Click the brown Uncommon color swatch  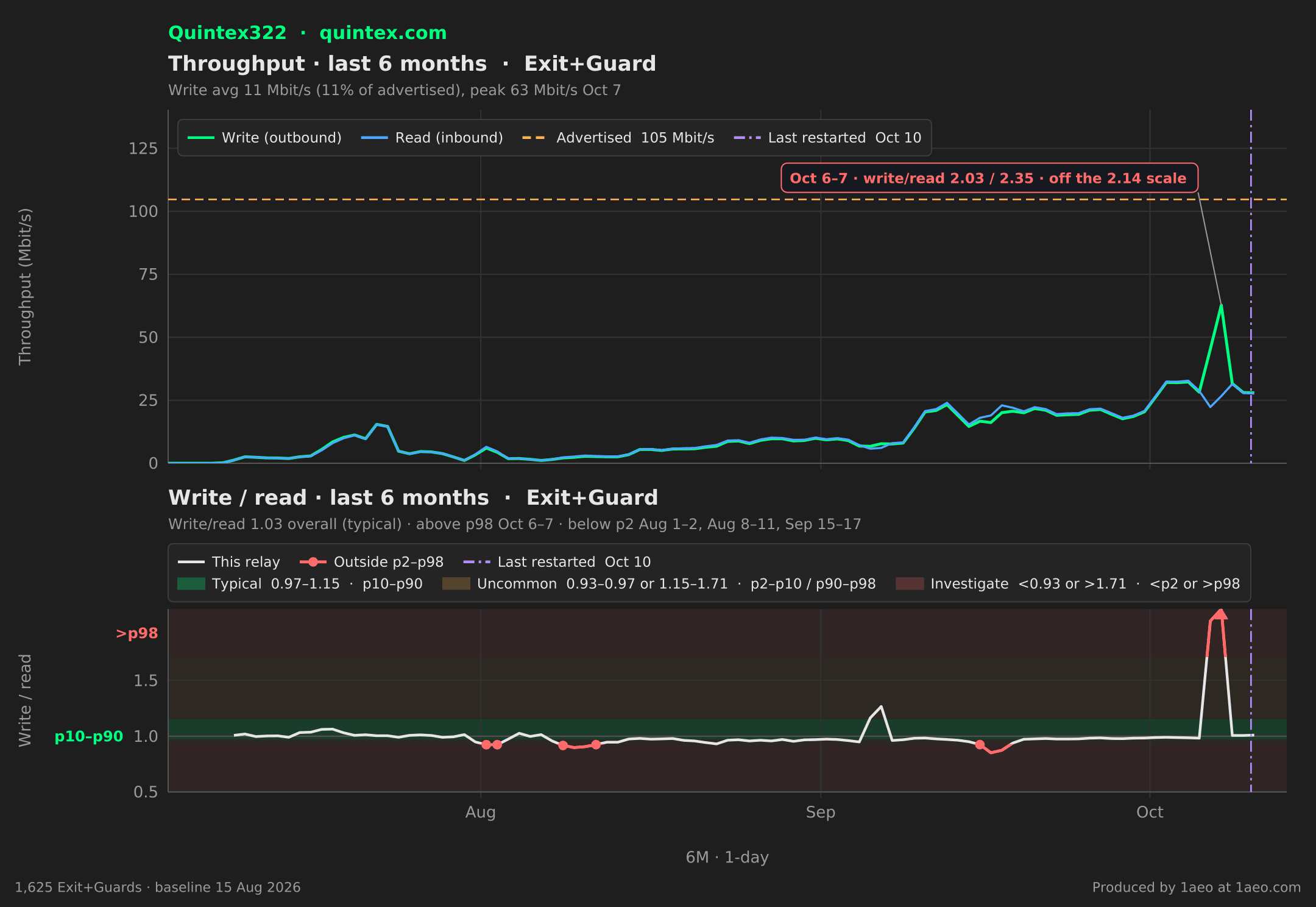pos(456,584)
